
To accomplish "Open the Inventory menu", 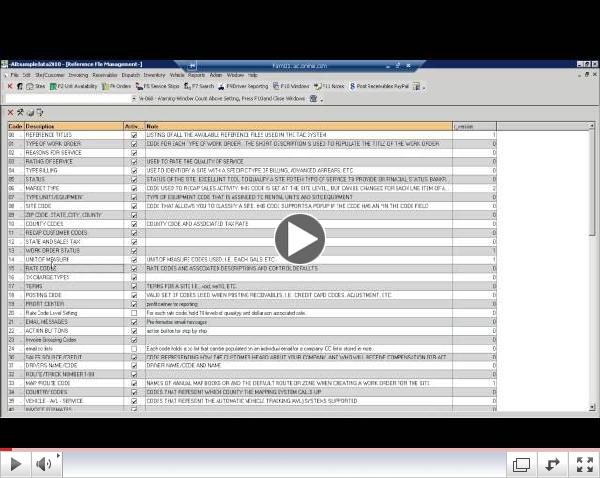I will (x=154, y=75).
